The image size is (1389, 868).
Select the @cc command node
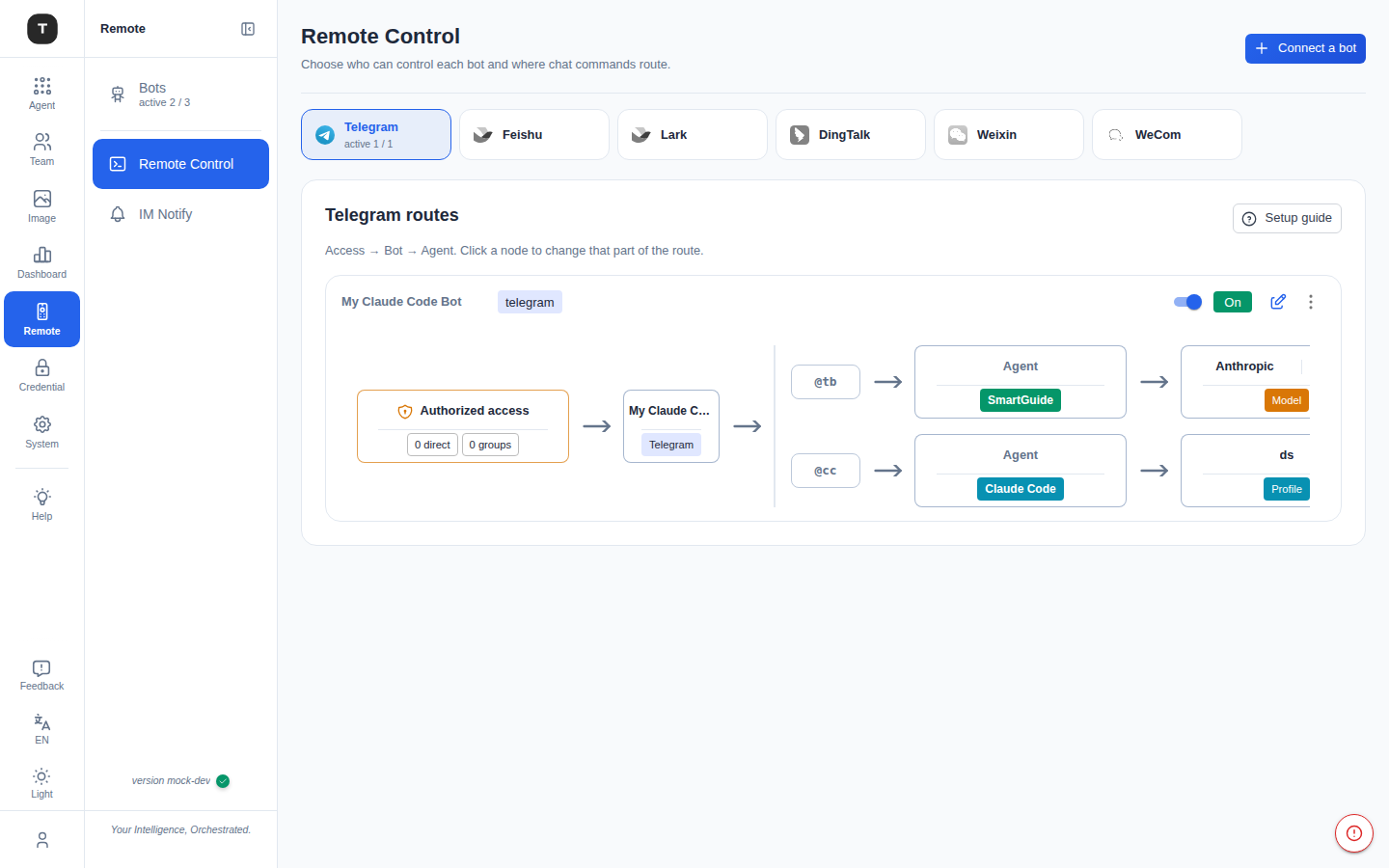point(826,471)
